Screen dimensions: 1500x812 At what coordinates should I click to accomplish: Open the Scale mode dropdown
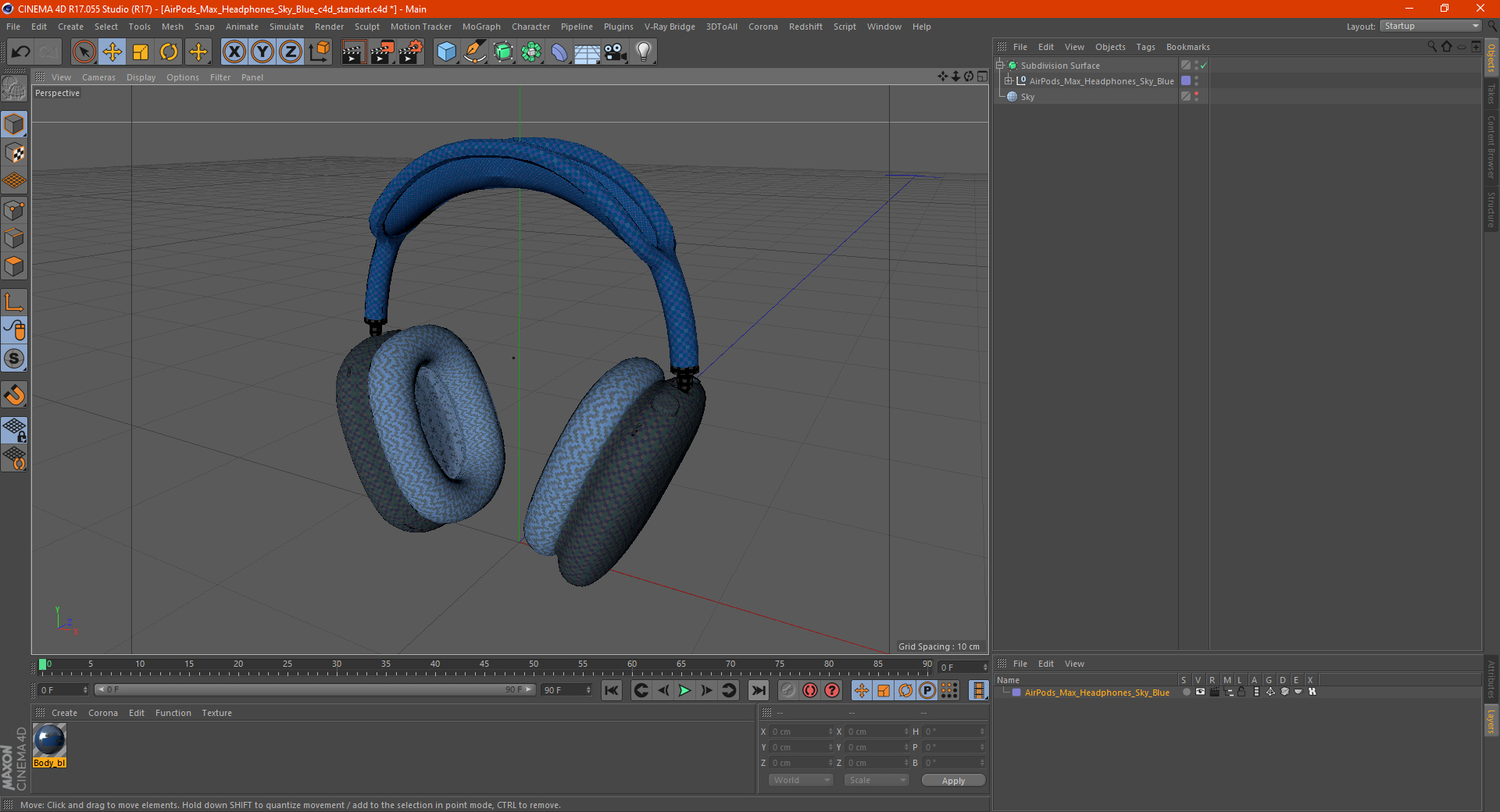coord(877,780)
